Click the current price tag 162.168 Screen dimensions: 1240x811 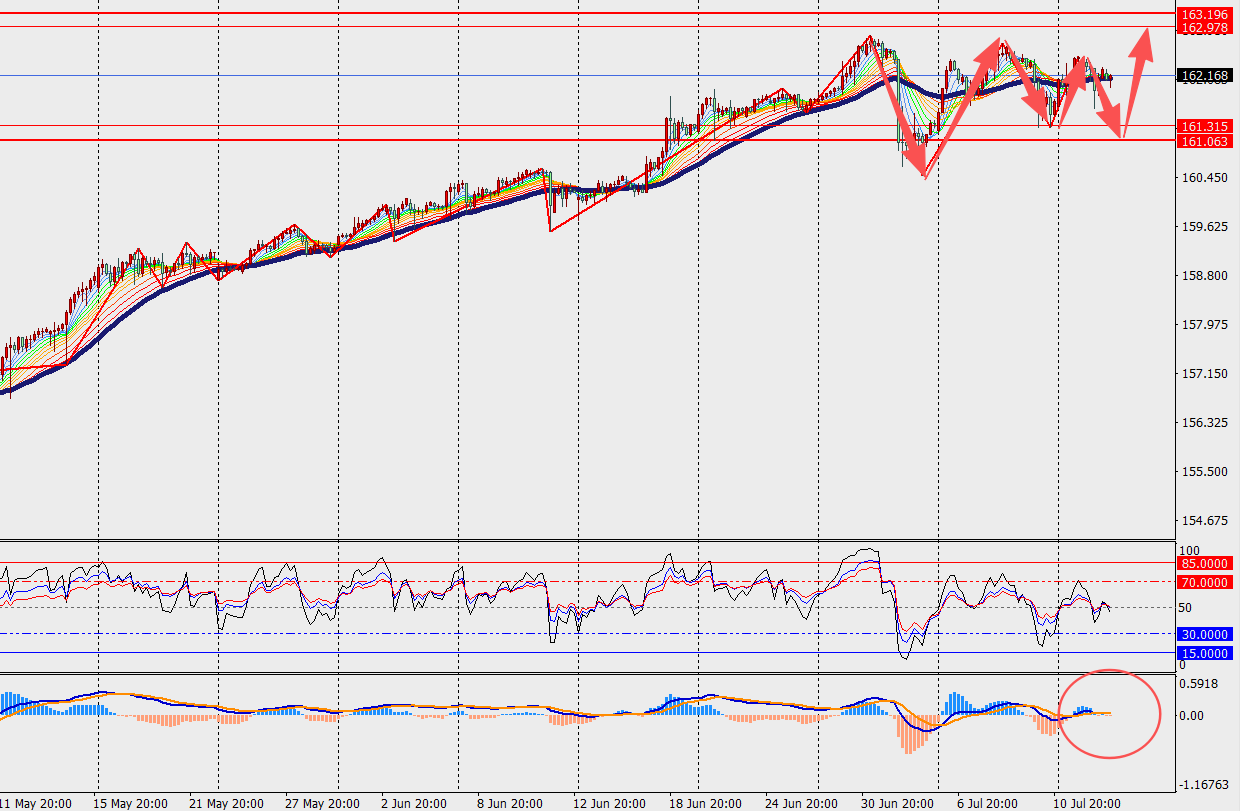[1204, 75]
